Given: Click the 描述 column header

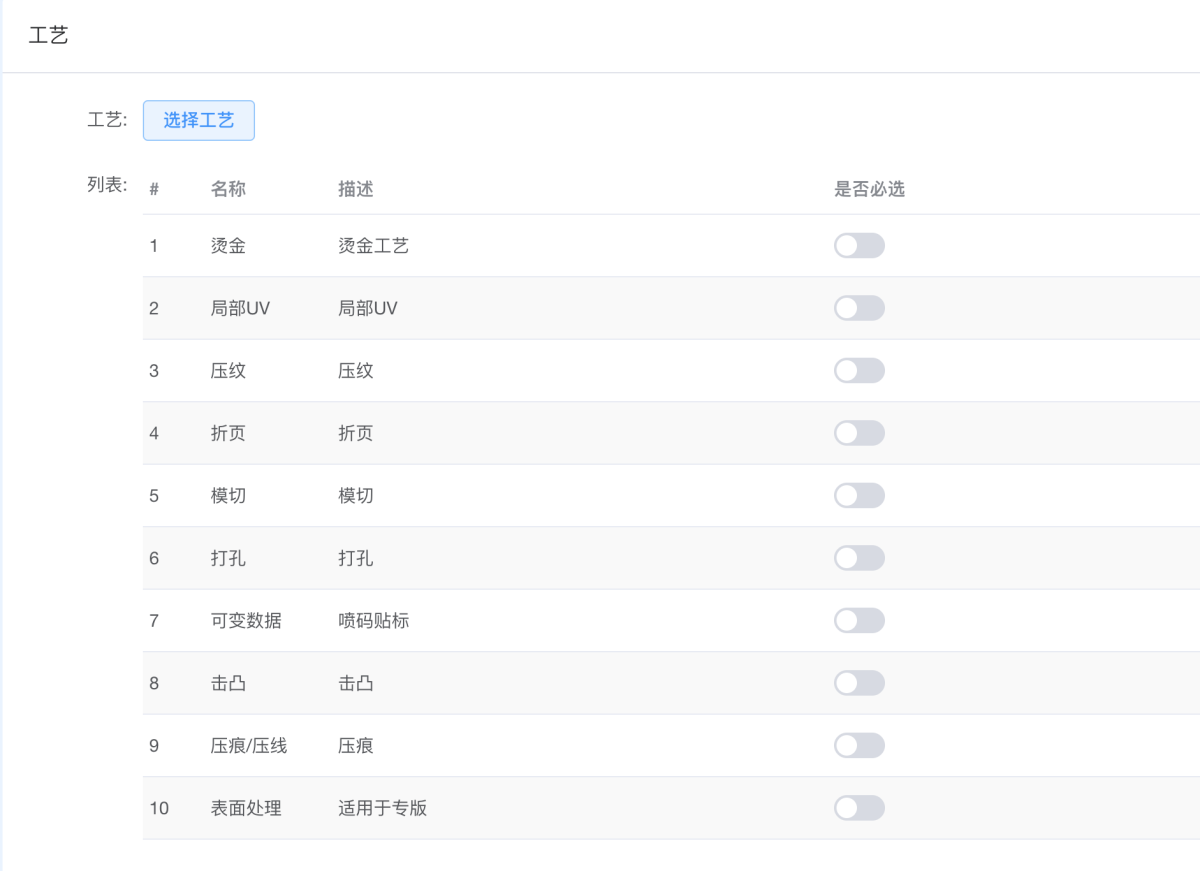Looking at the screenshot, I should tap(356, 189).
